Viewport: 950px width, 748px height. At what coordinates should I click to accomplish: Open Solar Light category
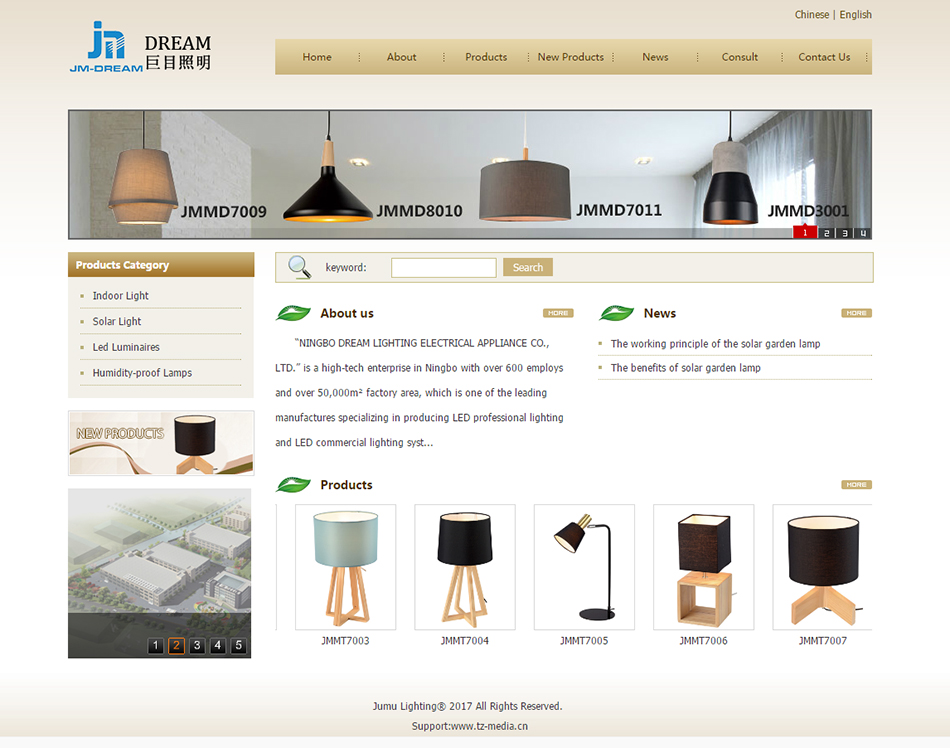click(x=116, y=322)
